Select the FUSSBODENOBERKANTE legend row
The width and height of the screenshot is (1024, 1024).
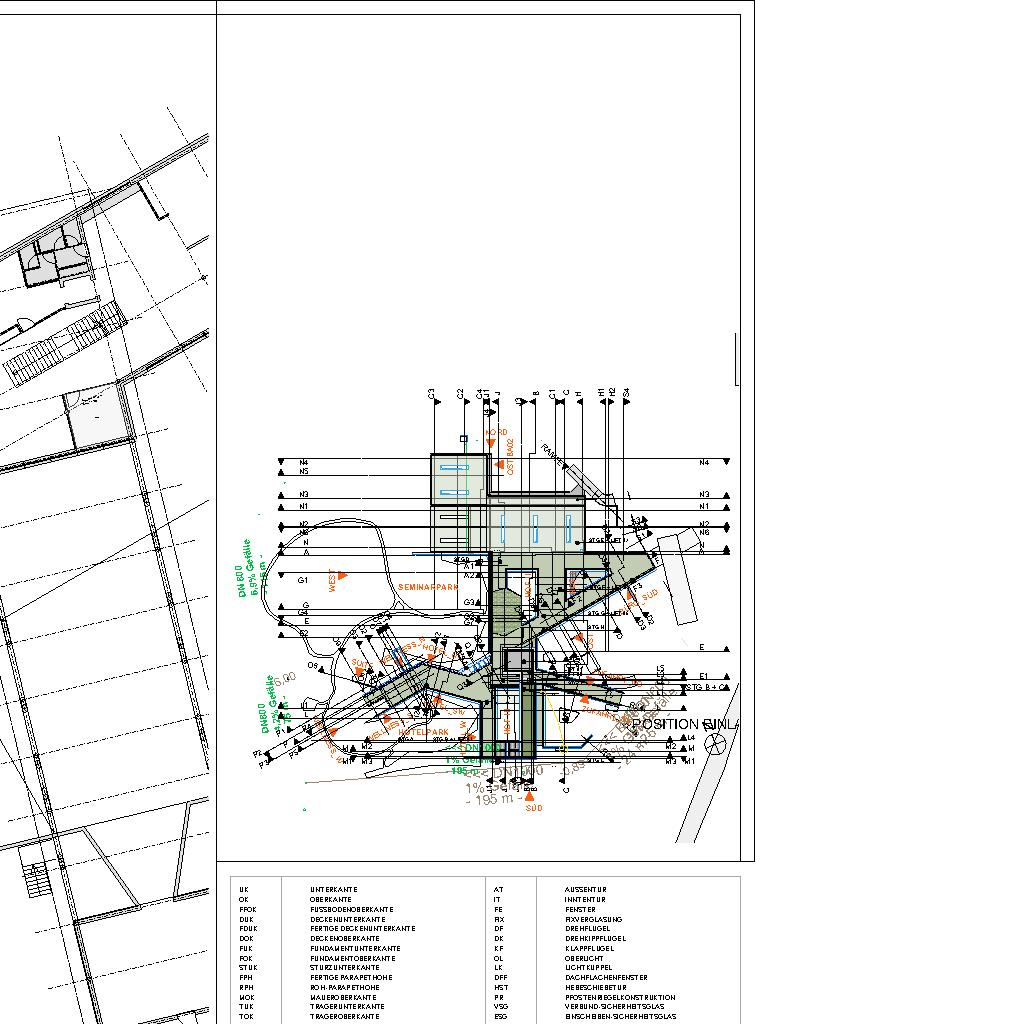[x=350, y=909]
